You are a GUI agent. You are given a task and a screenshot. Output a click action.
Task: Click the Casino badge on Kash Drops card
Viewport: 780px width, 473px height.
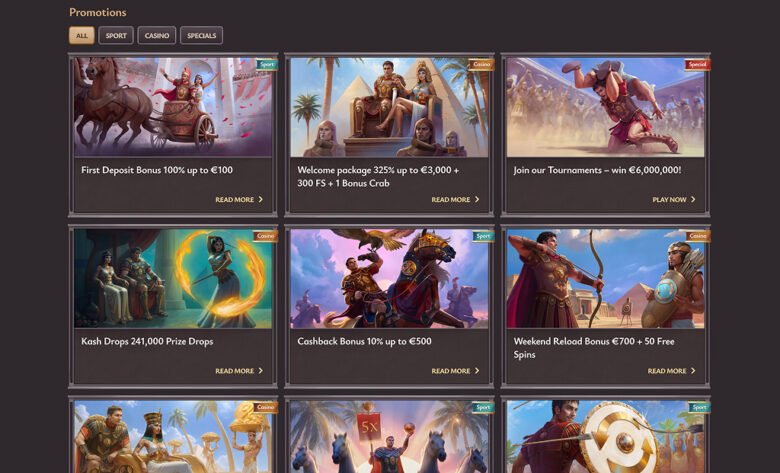[265, 237]
